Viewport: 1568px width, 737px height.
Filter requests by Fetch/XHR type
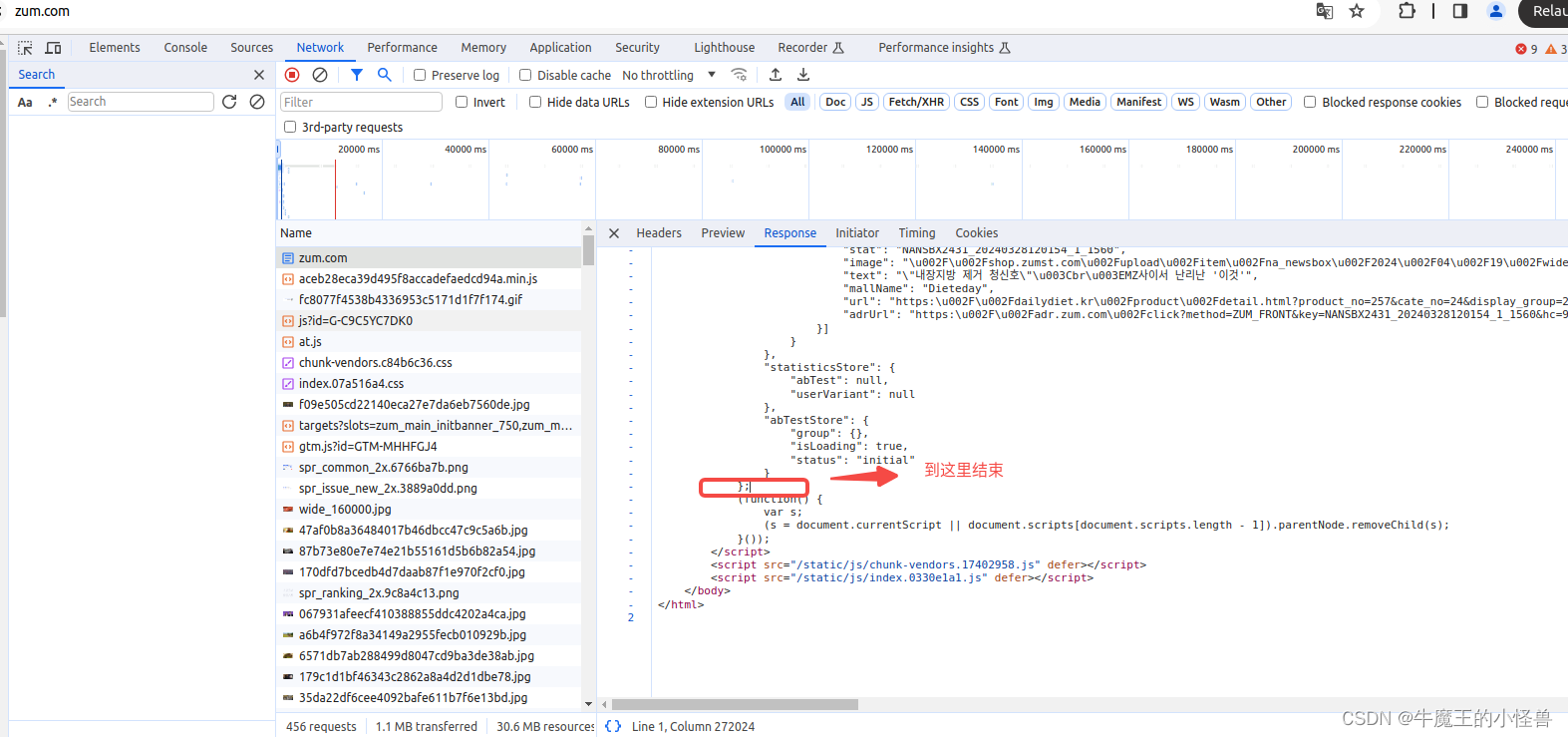916,102
